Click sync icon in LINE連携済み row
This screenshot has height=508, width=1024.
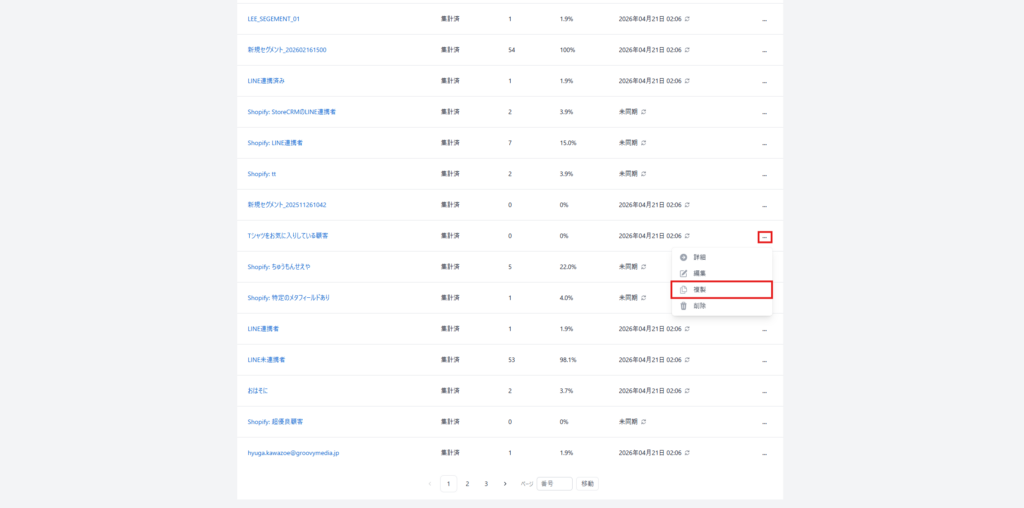[x=687, y=81]
